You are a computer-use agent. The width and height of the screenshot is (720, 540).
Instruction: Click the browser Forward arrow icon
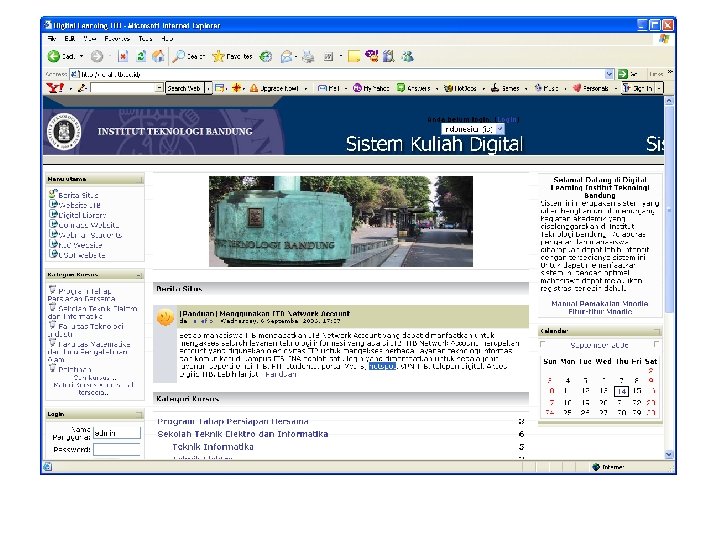coord(96,56)
